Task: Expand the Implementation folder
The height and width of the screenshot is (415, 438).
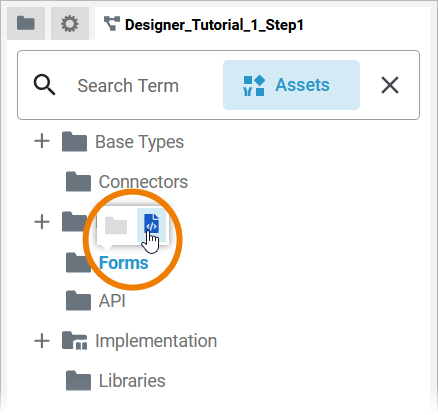Action: (x=42, y=341)
